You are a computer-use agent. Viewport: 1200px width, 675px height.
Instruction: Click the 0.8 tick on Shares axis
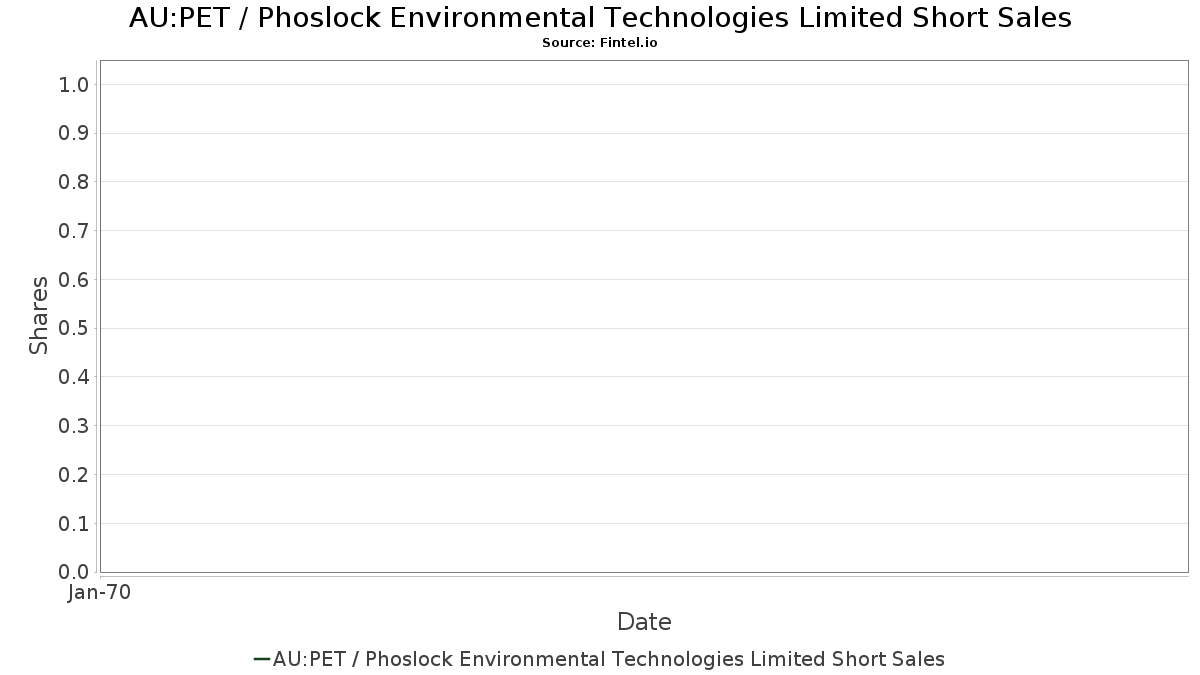point(75,182)
